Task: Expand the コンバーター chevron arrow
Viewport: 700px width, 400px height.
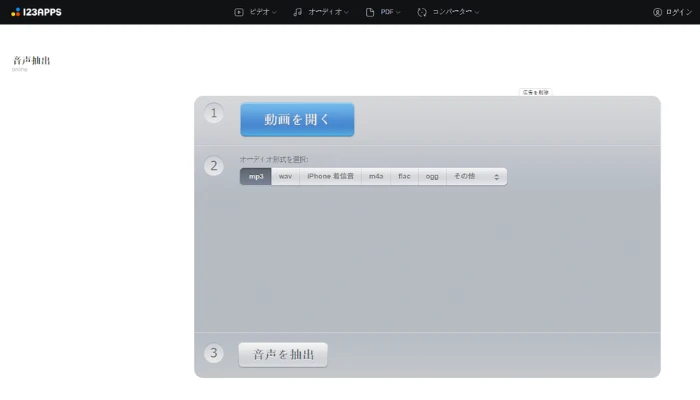Action: pos(477,12)
